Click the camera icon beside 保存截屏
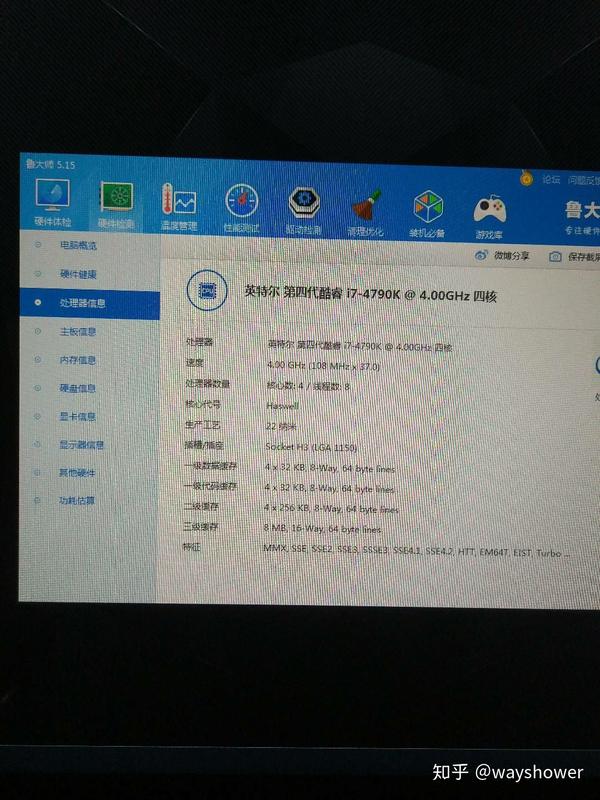Image resolution: width=600 pixels, height=800 pixels. [x=555, y=257]
